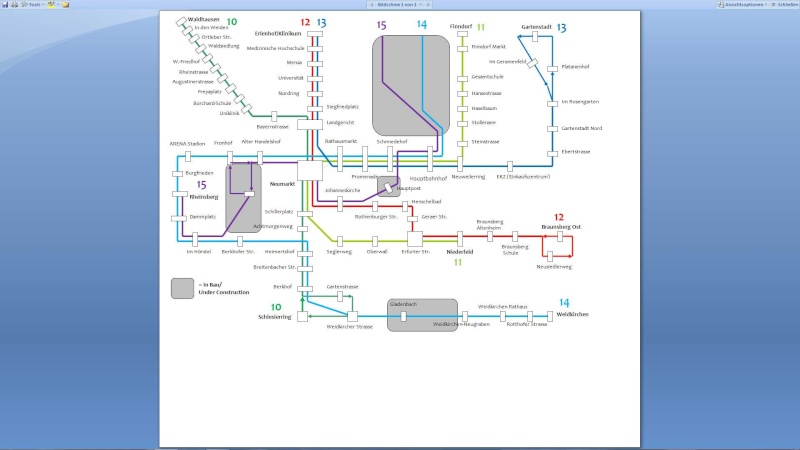Click the Schillerplatz station label

(279, 212)
